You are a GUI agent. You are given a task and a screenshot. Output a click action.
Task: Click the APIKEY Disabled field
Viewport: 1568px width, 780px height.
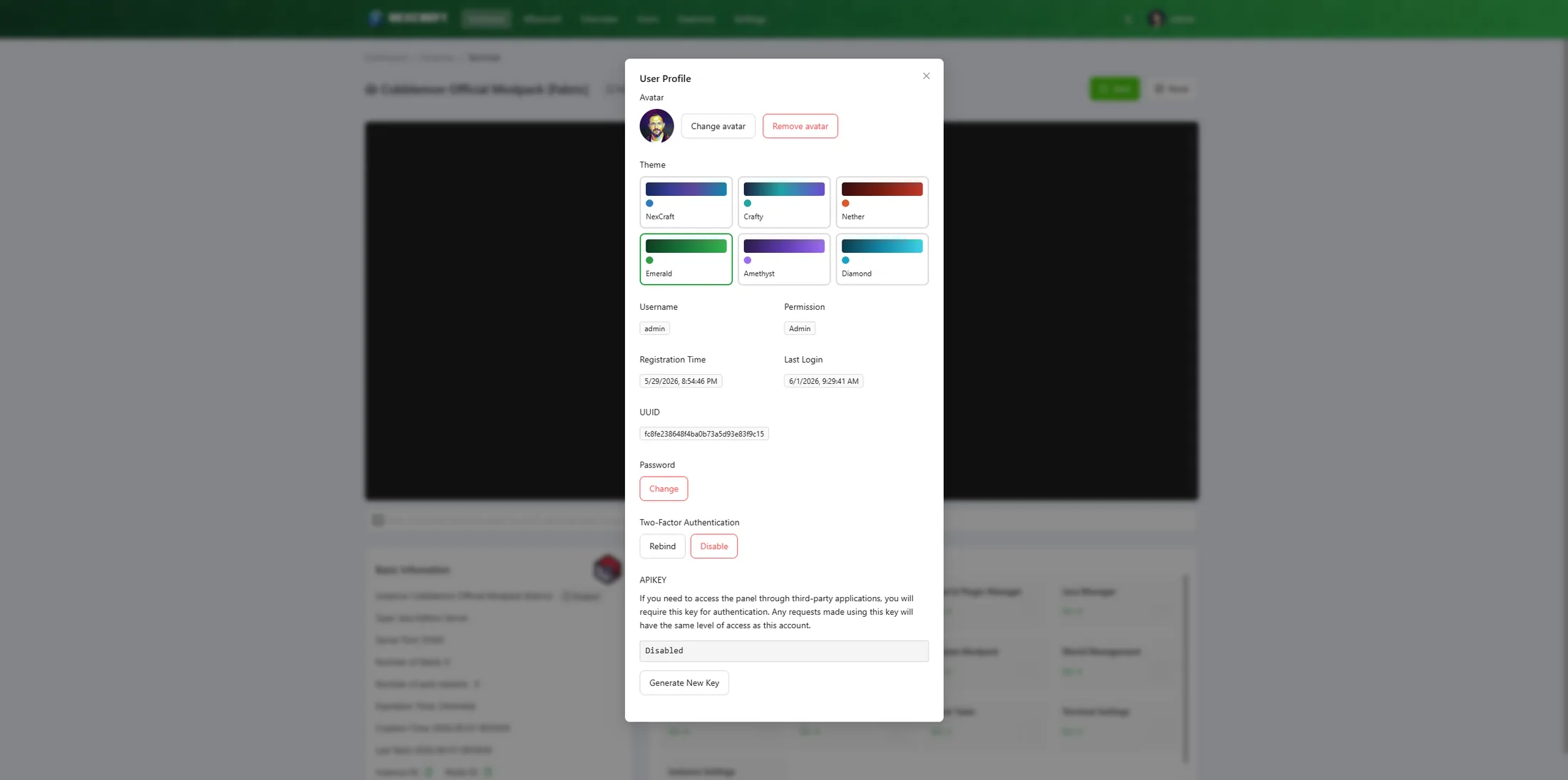pyautogui.click(x=784, y=650)
